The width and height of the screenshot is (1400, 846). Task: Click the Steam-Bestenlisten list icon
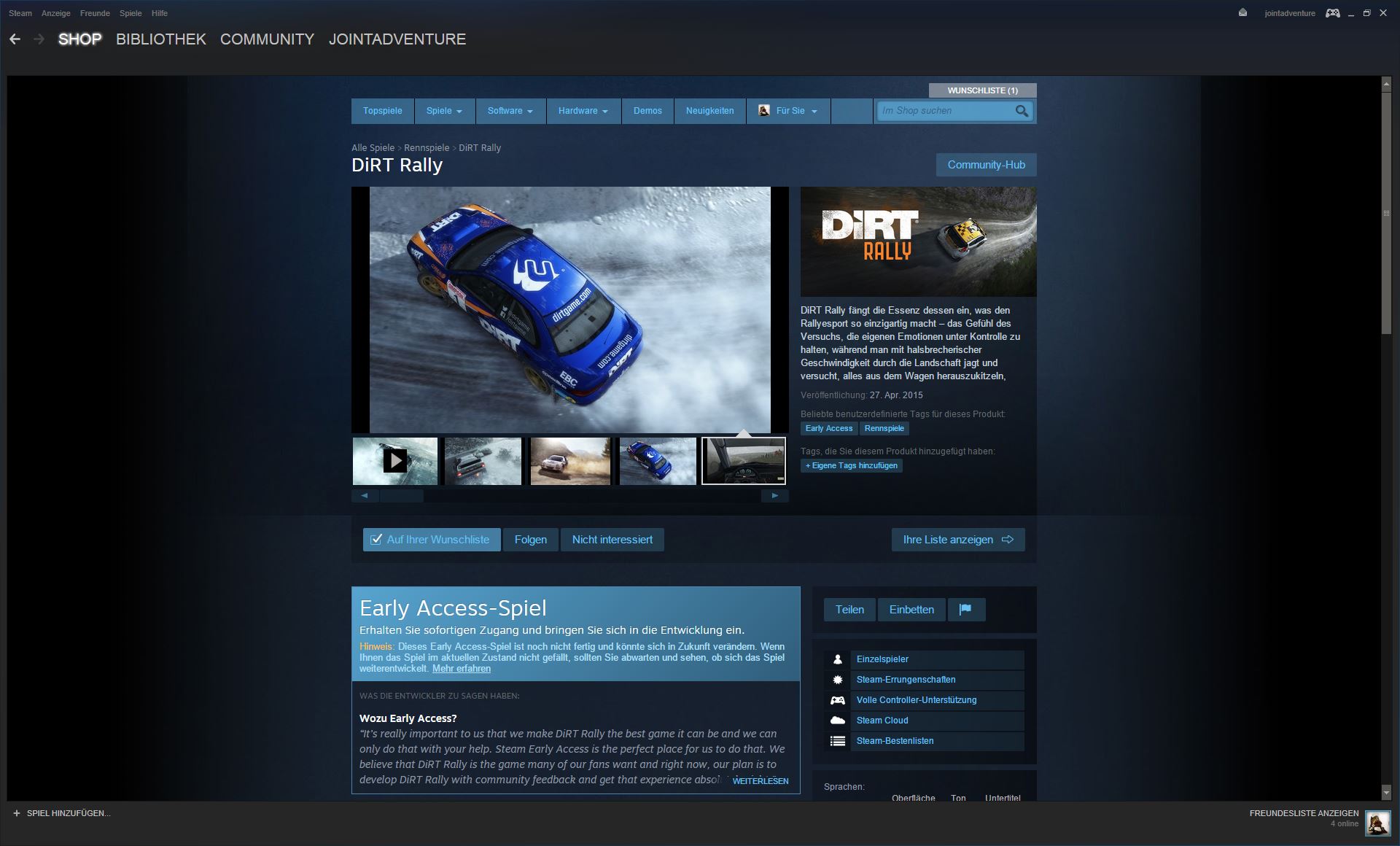[837, 741]
